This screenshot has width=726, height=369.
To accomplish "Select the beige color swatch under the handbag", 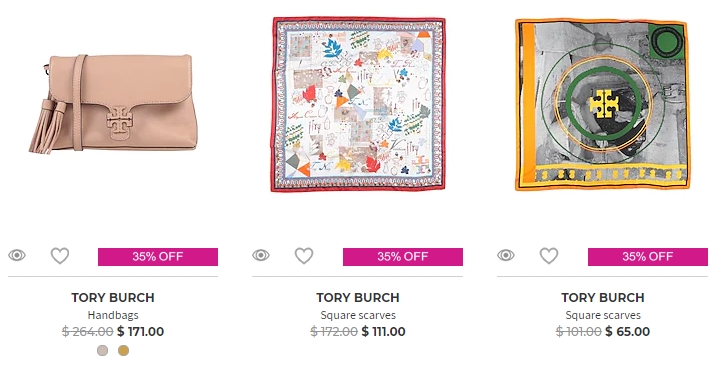I will (x=102, y=350).
